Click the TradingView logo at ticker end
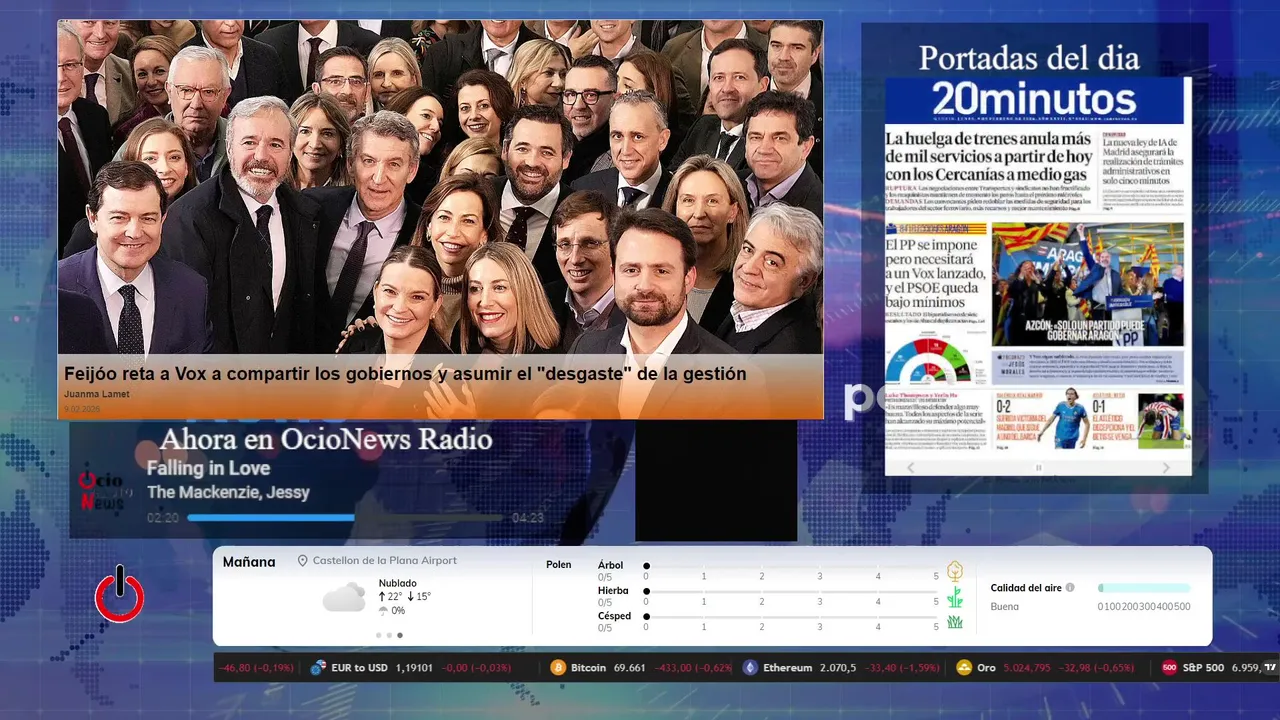The width and height of the screenshot is (1280, 720). point(1270,667)
